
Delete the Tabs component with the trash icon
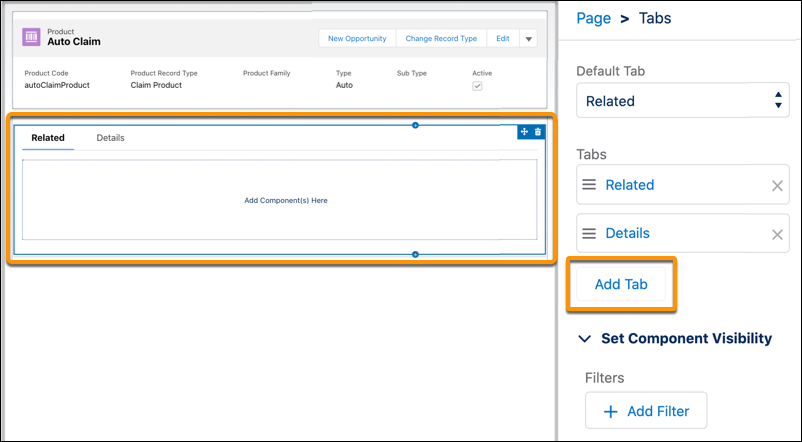click(538, 132)
